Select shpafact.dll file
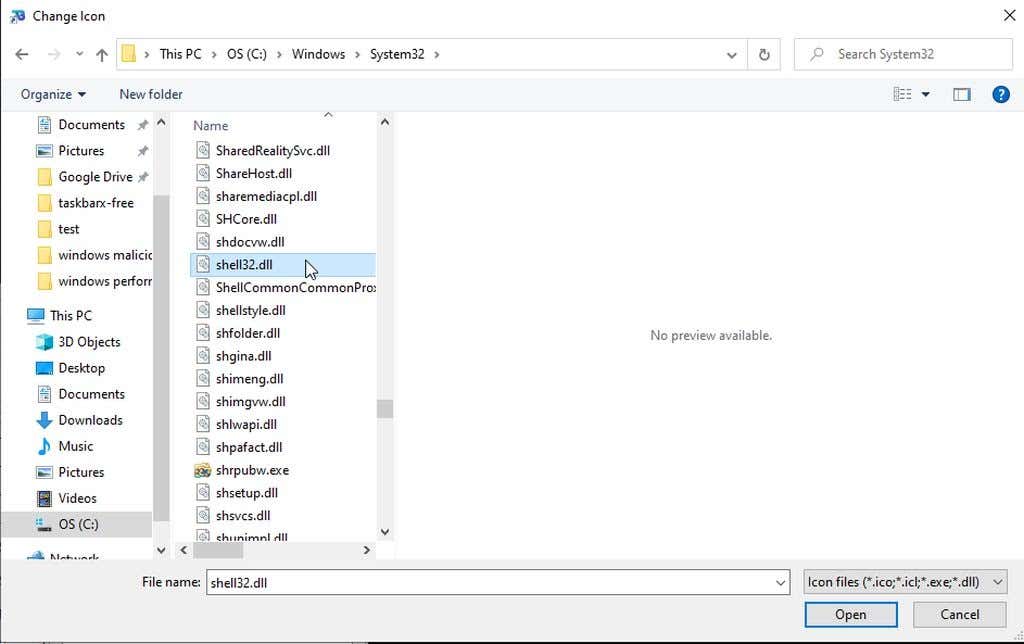 [239, 448]
